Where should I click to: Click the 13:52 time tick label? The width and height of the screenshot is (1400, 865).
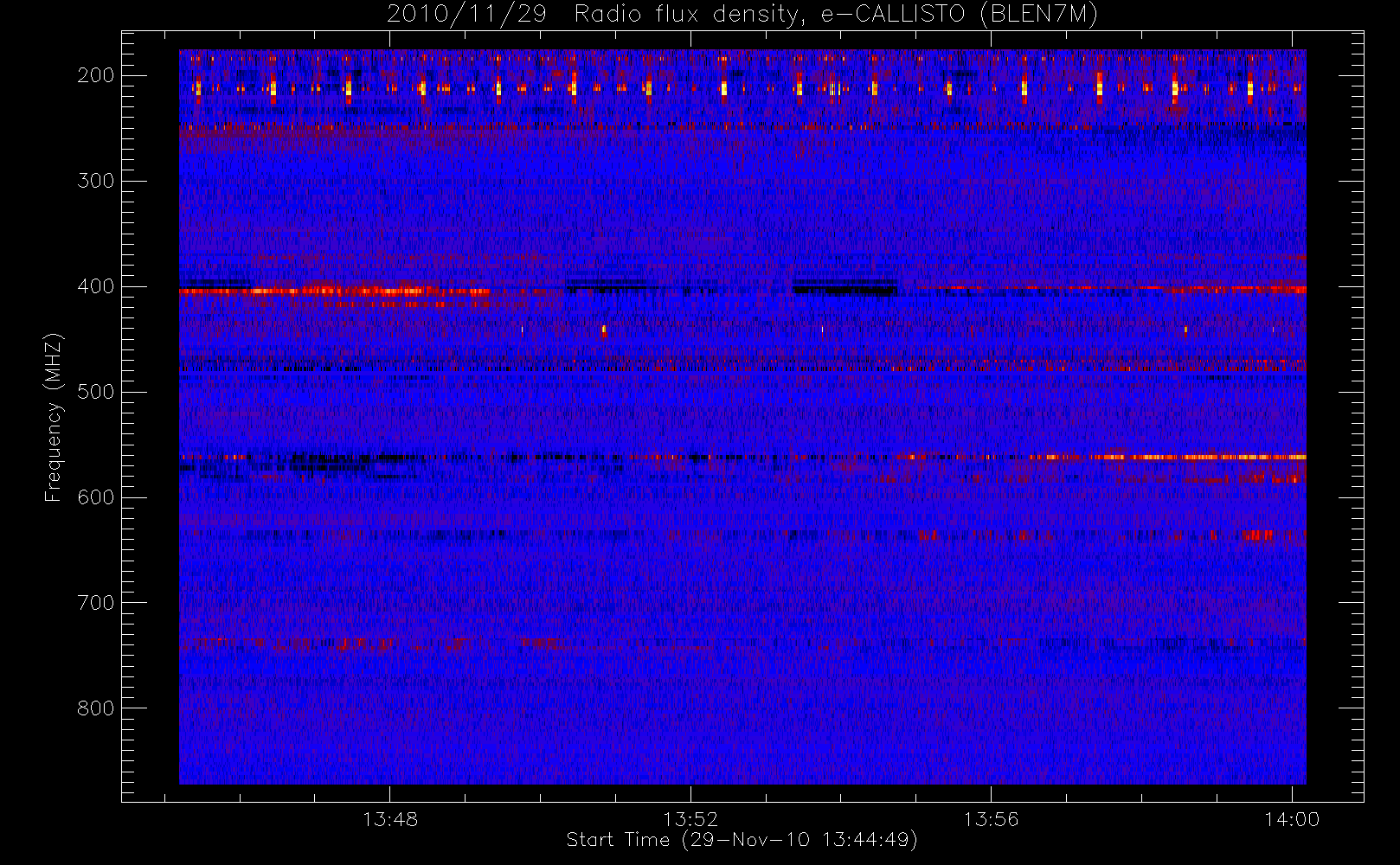690,819
